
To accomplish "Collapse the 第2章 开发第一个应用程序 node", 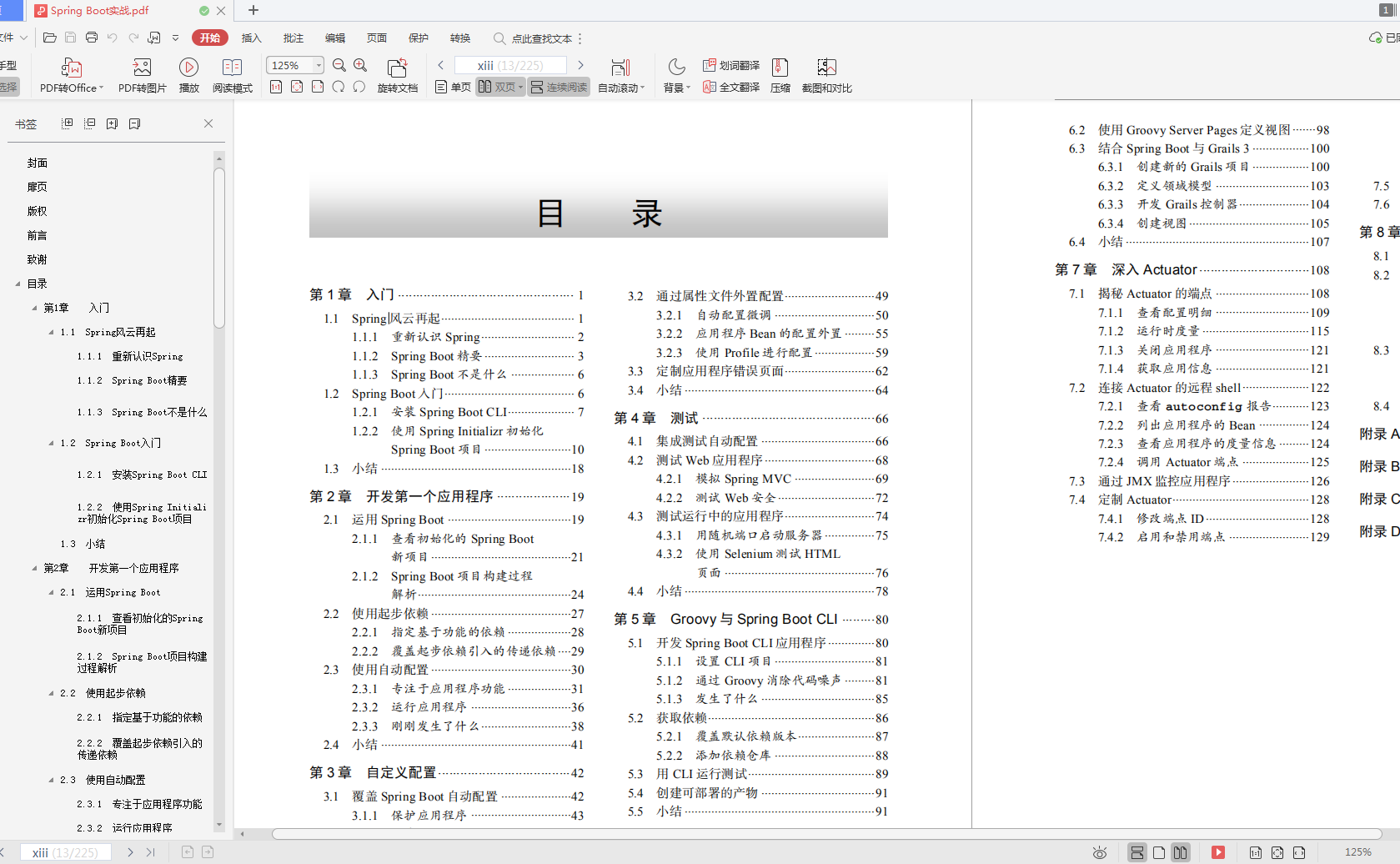I will click(x=34, y=568).
